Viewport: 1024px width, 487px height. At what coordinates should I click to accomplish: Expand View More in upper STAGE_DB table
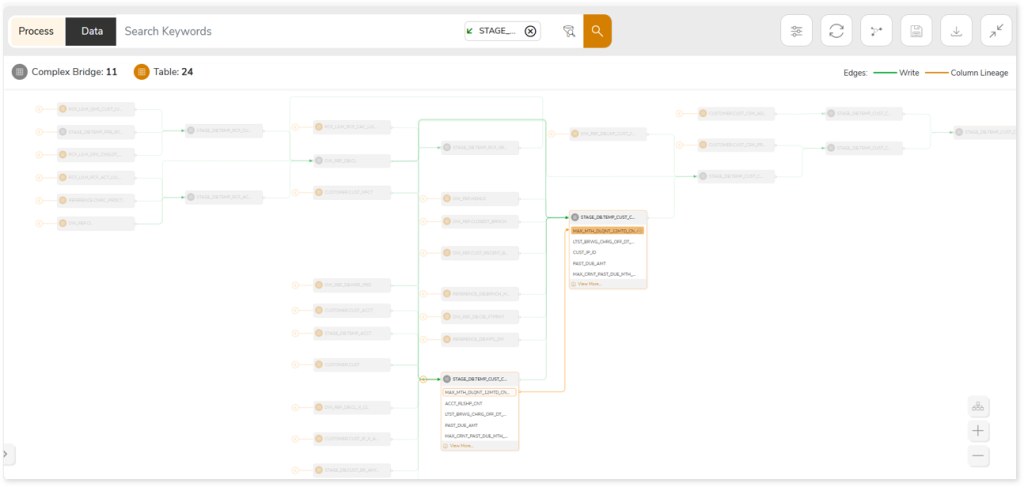(x=588, y=284)
